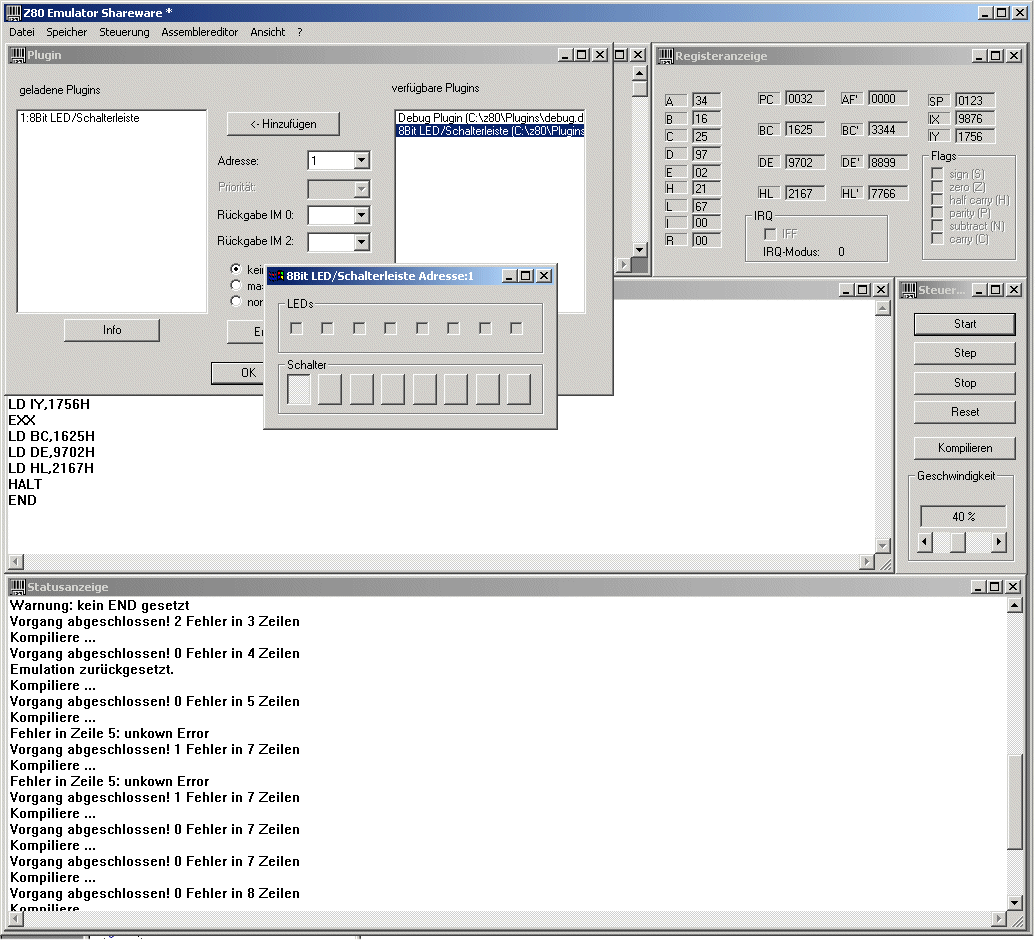Open the Datei menu
This screenshot has height=941, width=1035.
(x=22, y=32)
